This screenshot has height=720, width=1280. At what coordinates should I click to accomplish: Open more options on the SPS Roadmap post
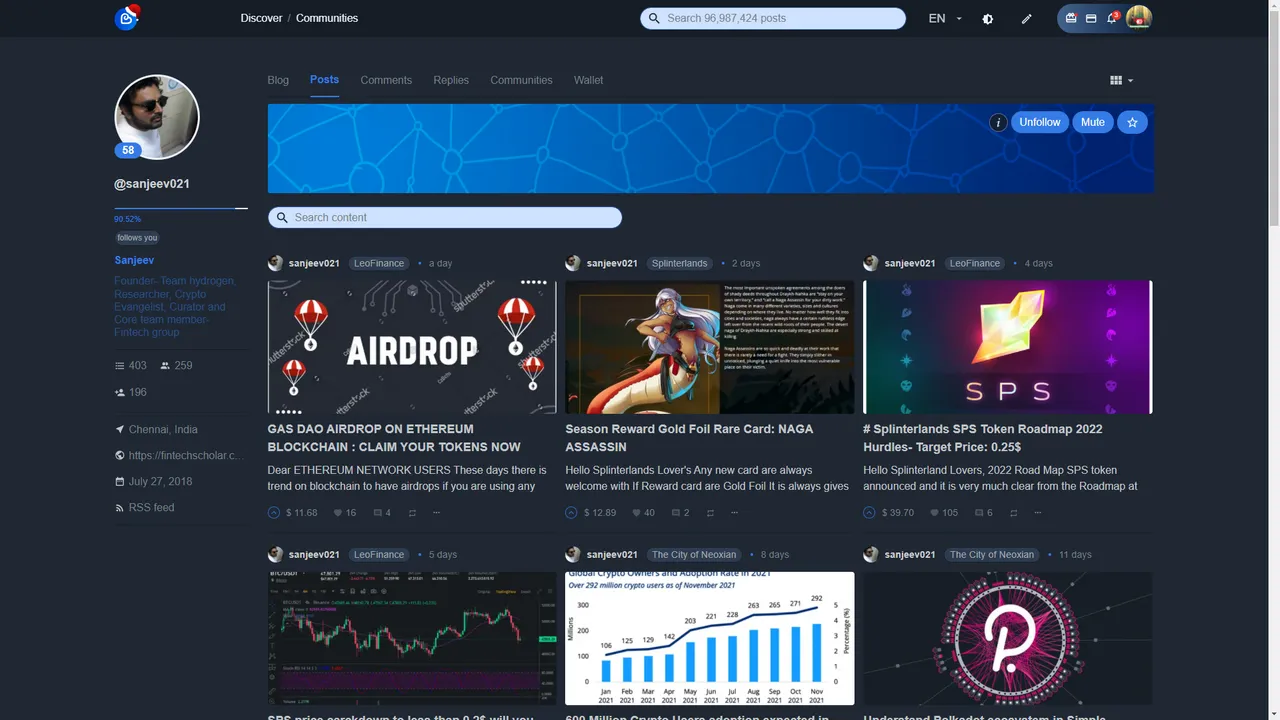1038,512
